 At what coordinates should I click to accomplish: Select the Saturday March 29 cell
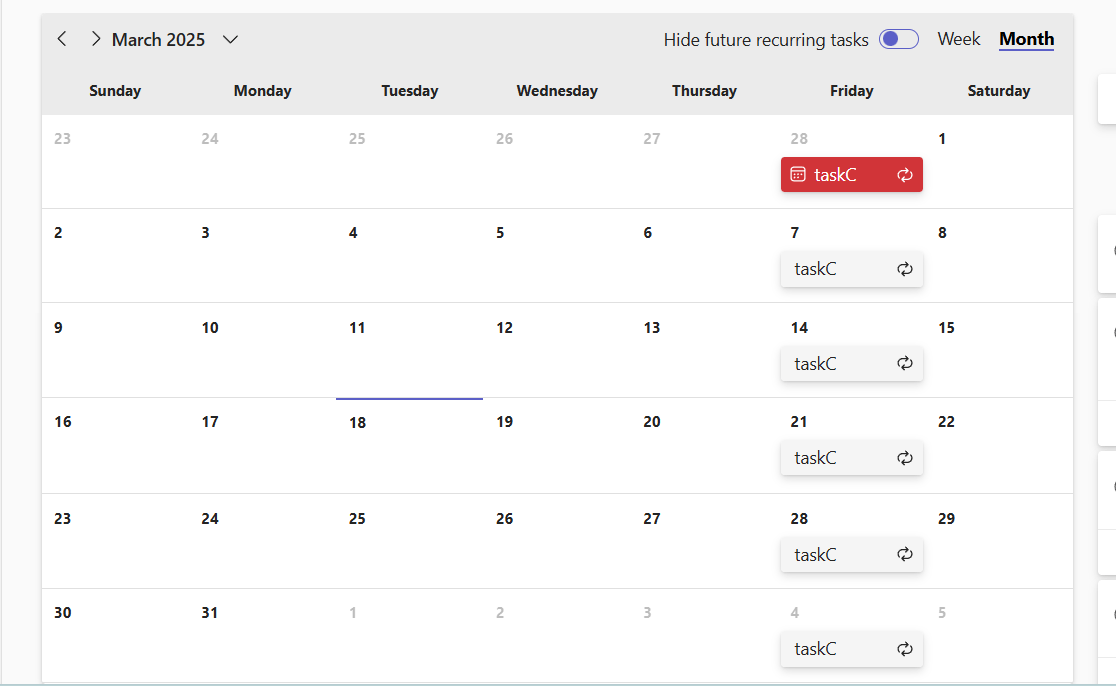999,541
